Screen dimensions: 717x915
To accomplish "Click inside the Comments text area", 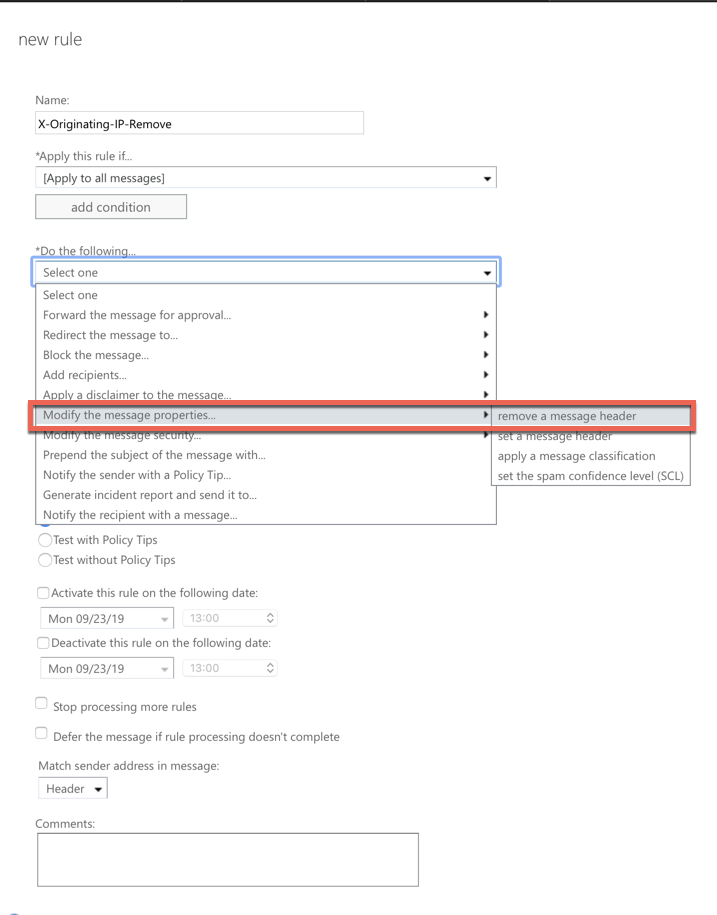I will (228, 860).
